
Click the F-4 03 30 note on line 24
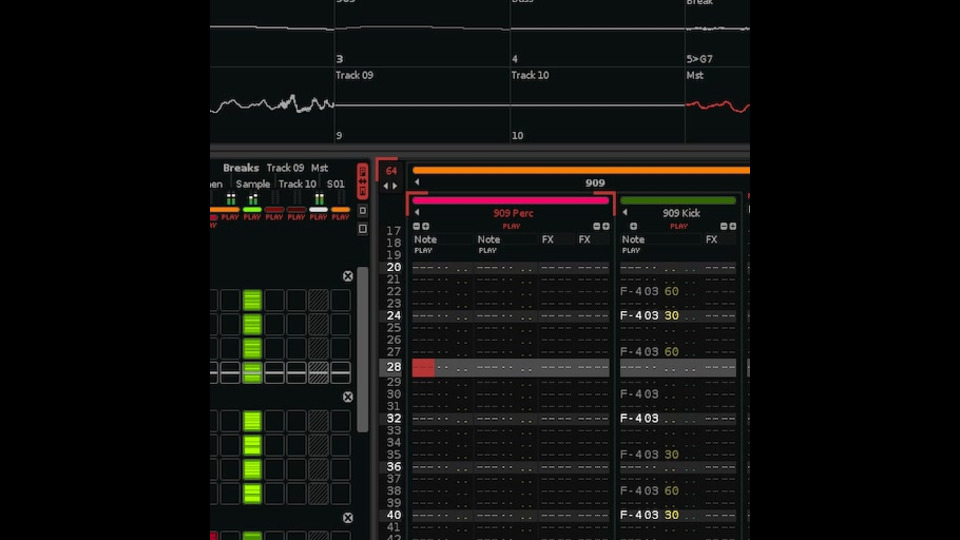click(649, 316)
